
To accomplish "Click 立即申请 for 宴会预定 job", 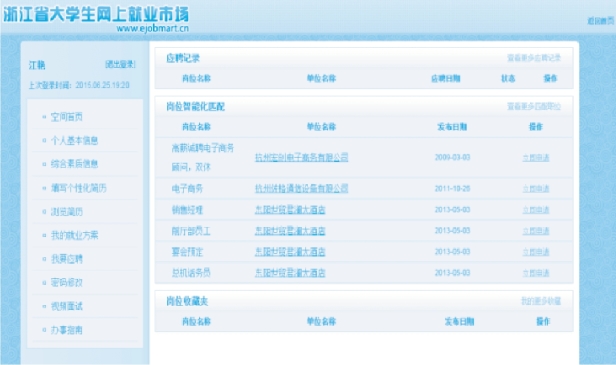I will point(536,252).
